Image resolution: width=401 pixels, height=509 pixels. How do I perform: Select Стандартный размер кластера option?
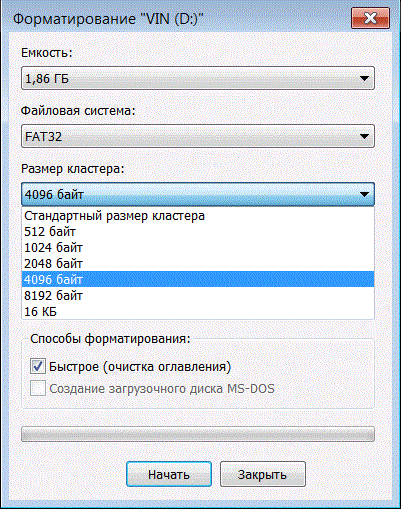pyautogui.click(x=198, y=216)
